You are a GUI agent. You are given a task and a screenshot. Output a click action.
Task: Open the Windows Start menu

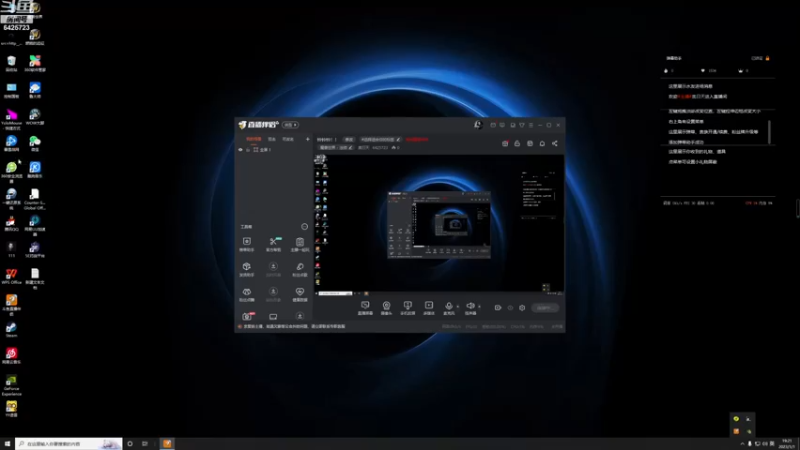[7, 444]
